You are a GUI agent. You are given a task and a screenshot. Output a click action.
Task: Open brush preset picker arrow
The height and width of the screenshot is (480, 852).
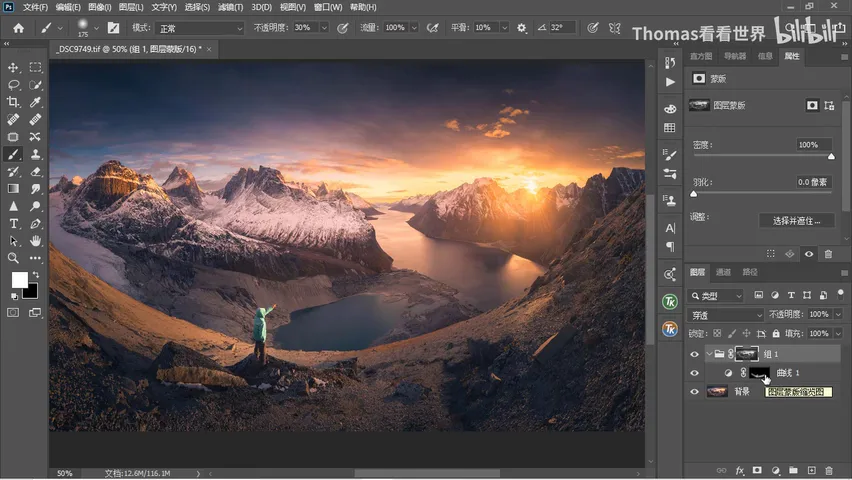[x=96, y=28]
